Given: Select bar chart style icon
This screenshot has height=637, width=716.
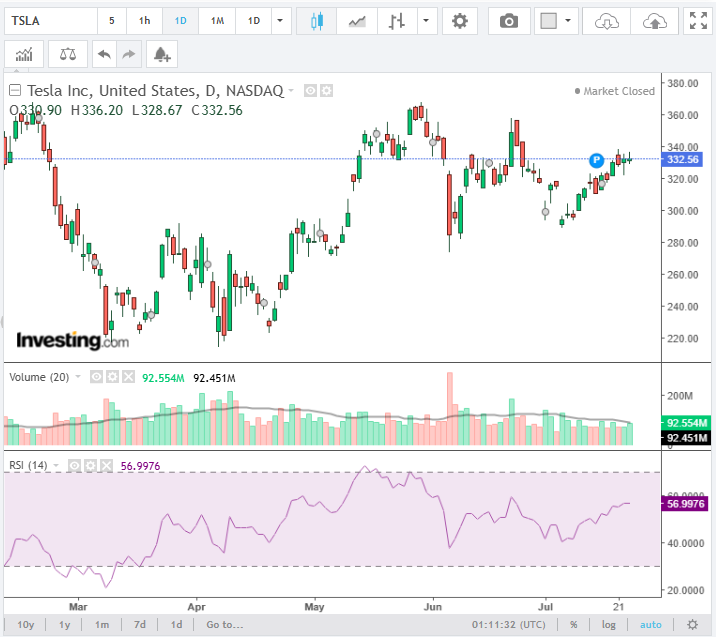Looking at the screenshot, I should (397, 21).
